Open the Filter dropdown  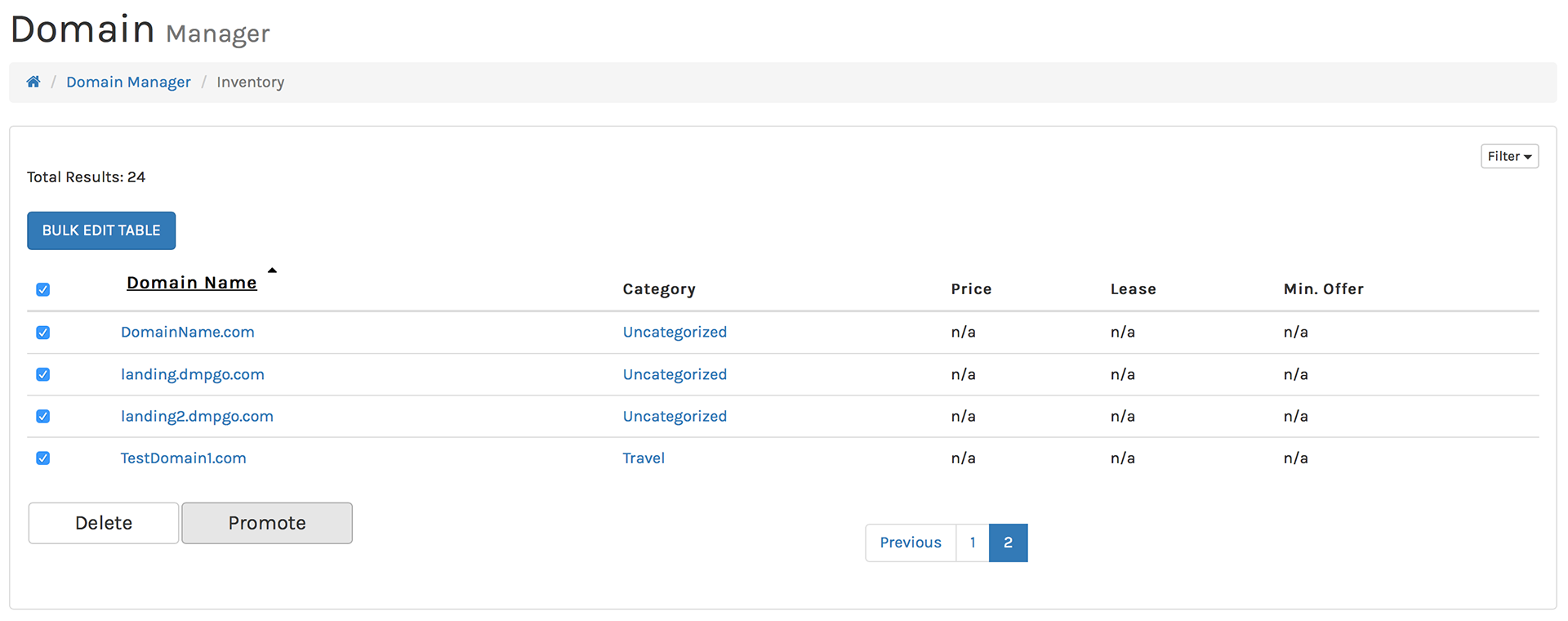pyautogui.click(x=1508, y=156)
